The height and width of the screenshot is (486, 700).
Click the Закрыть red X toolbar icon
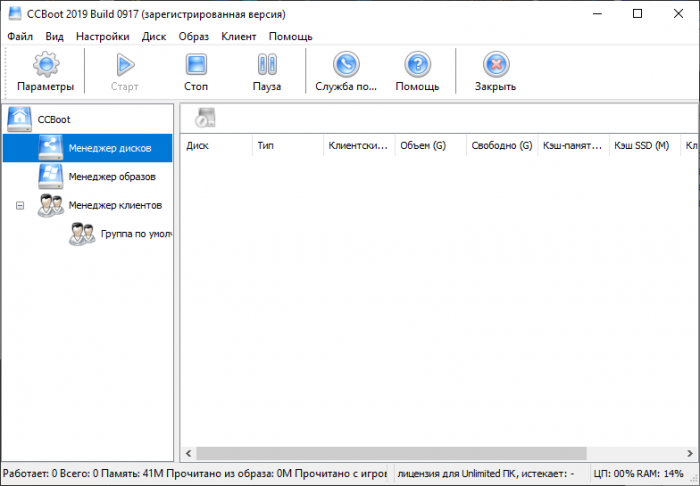[495, 66]
